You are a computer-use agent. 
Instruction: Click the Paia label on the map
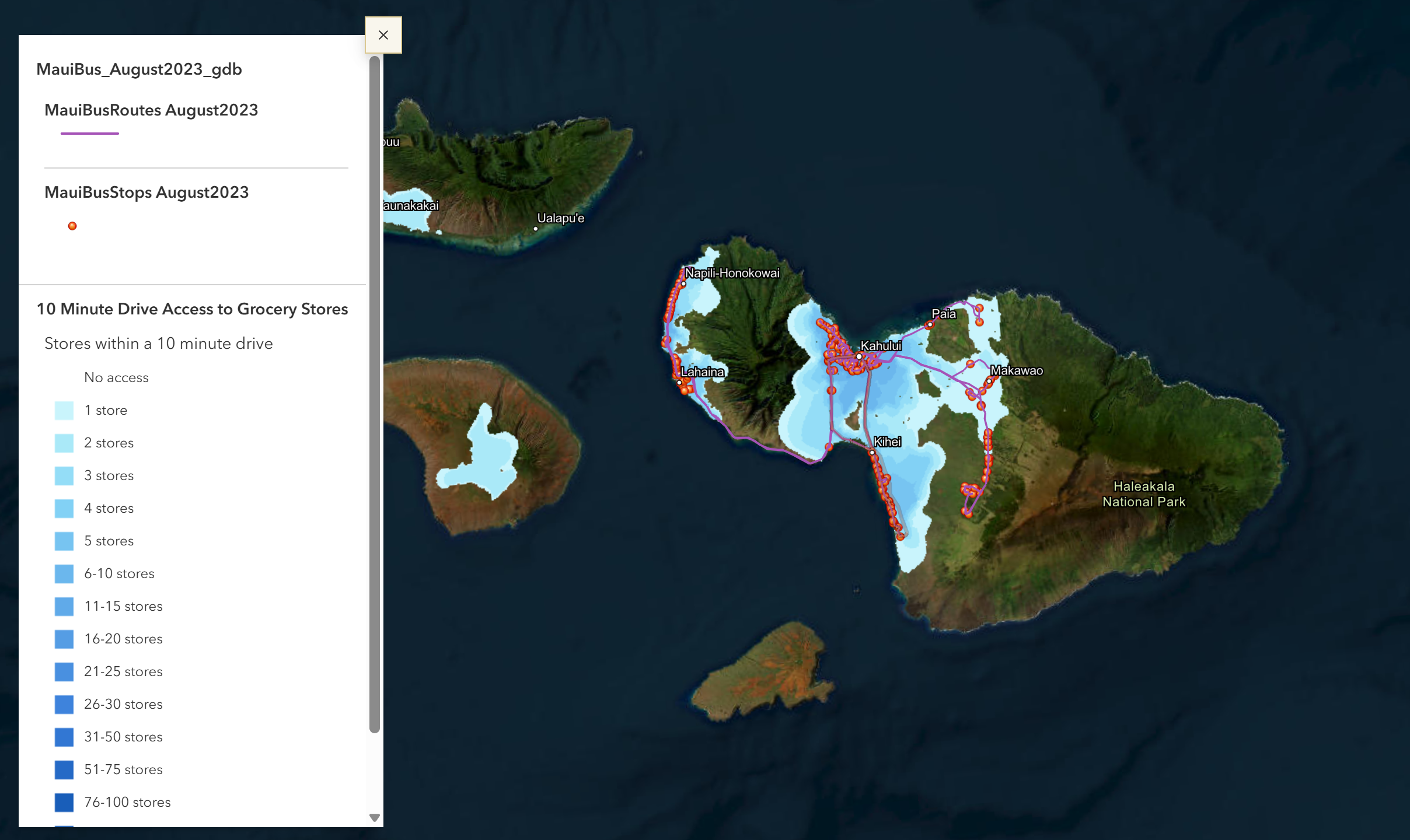tap(944, 314)
